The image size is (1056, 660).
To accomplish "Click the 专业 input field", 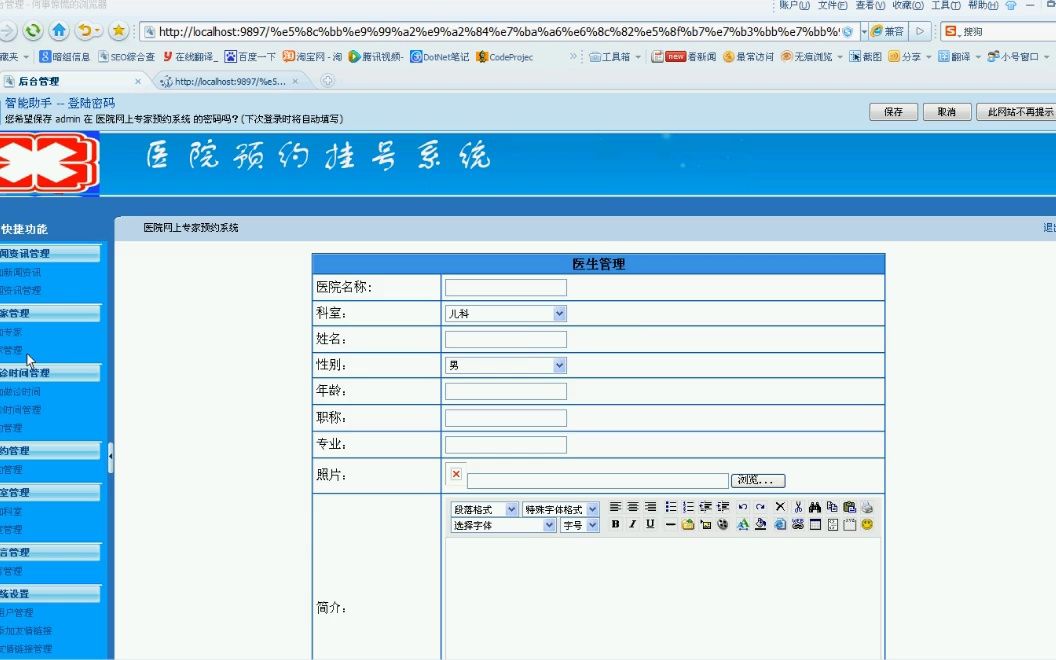I will (506, 444).
